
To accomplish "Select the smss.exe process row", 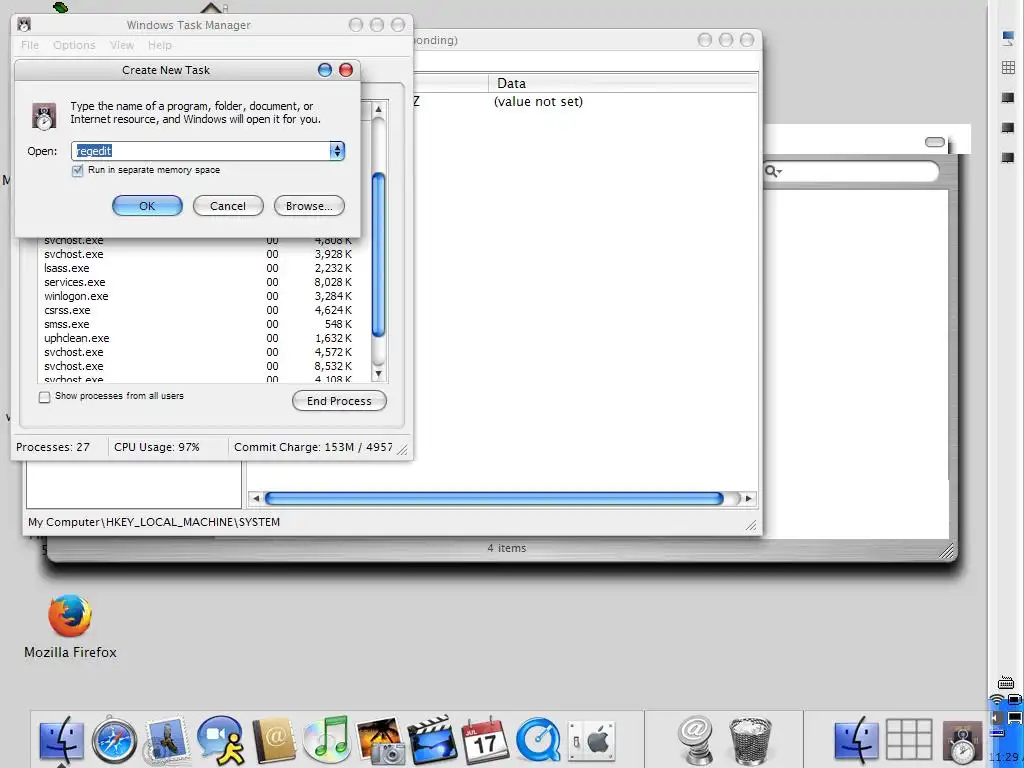I will pyautogui.click(x=198, y=325).
